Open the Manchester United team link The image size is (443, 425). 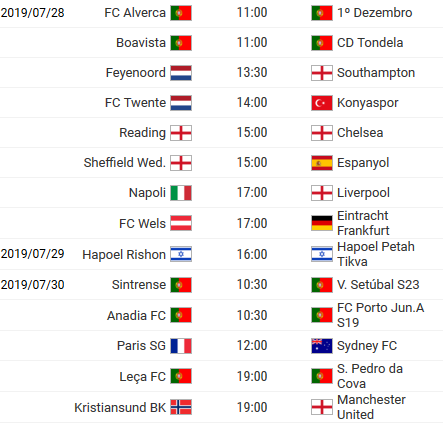pos(371,407)
